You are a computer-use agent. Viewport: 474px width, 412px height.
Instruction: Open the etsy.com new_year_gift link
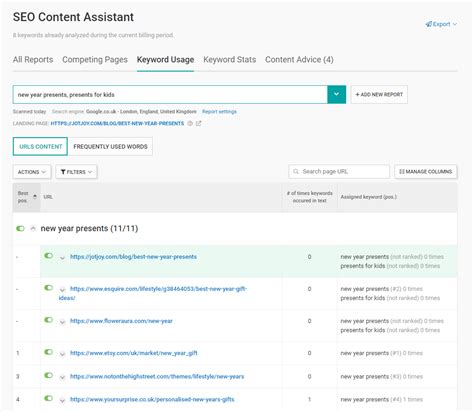tap(134, 353)
